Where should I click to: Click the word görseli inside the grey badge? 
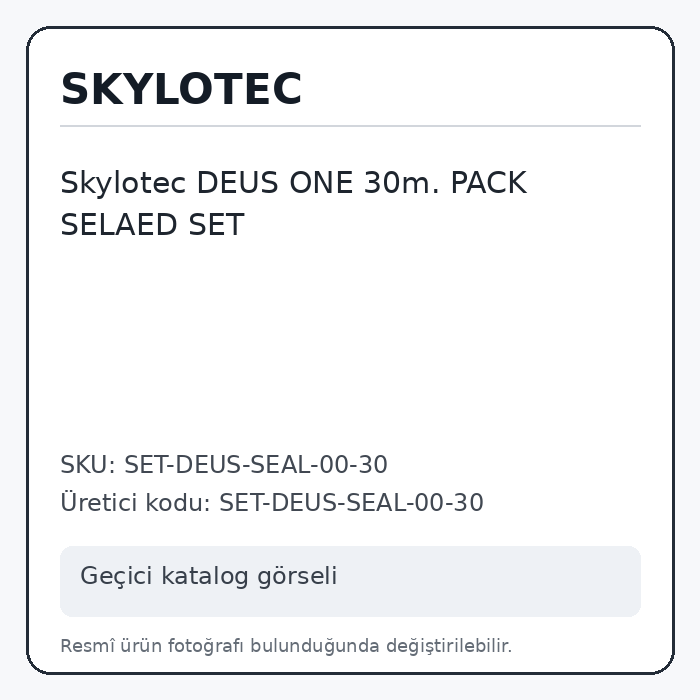coord(297,576)
